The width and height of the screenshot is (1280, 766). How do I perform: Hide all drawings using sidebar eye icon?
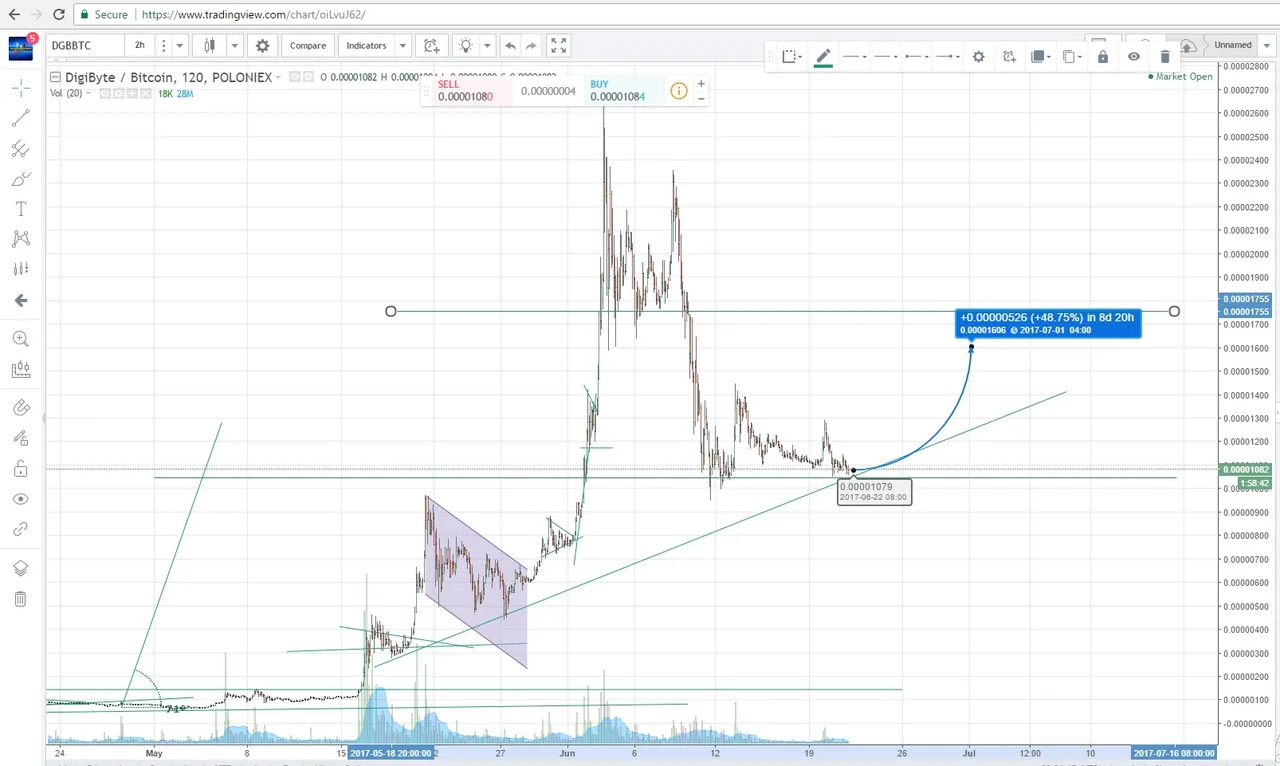(x=20, y=499)
